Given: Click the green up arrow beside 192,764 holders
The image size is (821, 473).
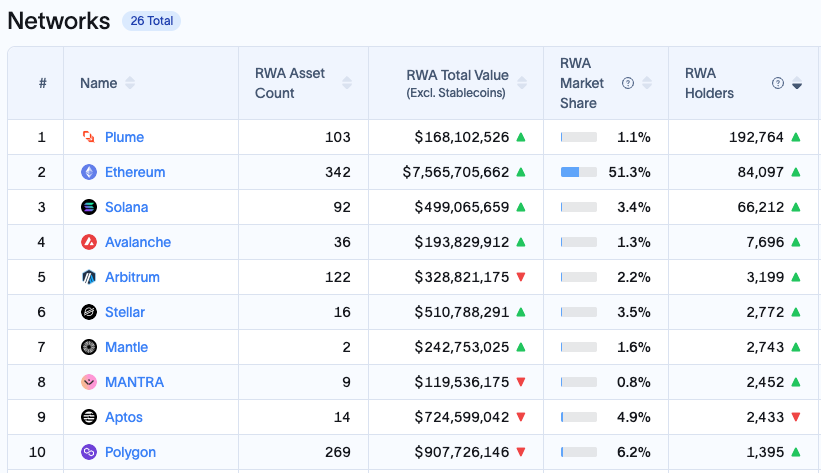Looking at the screenshot, I should tap(796, 137).
